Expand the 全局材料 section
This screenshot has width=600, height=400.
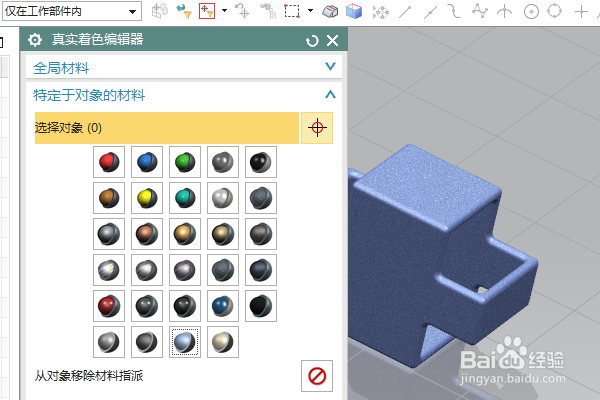tap(330, 67)
